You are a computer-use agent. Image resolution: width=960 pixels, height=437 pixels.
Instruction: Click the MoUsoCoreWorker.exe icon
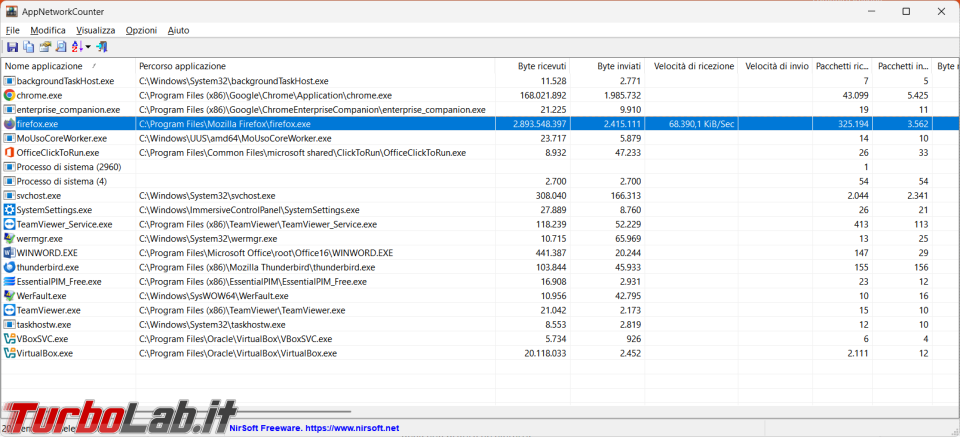[x=9, y=138]
